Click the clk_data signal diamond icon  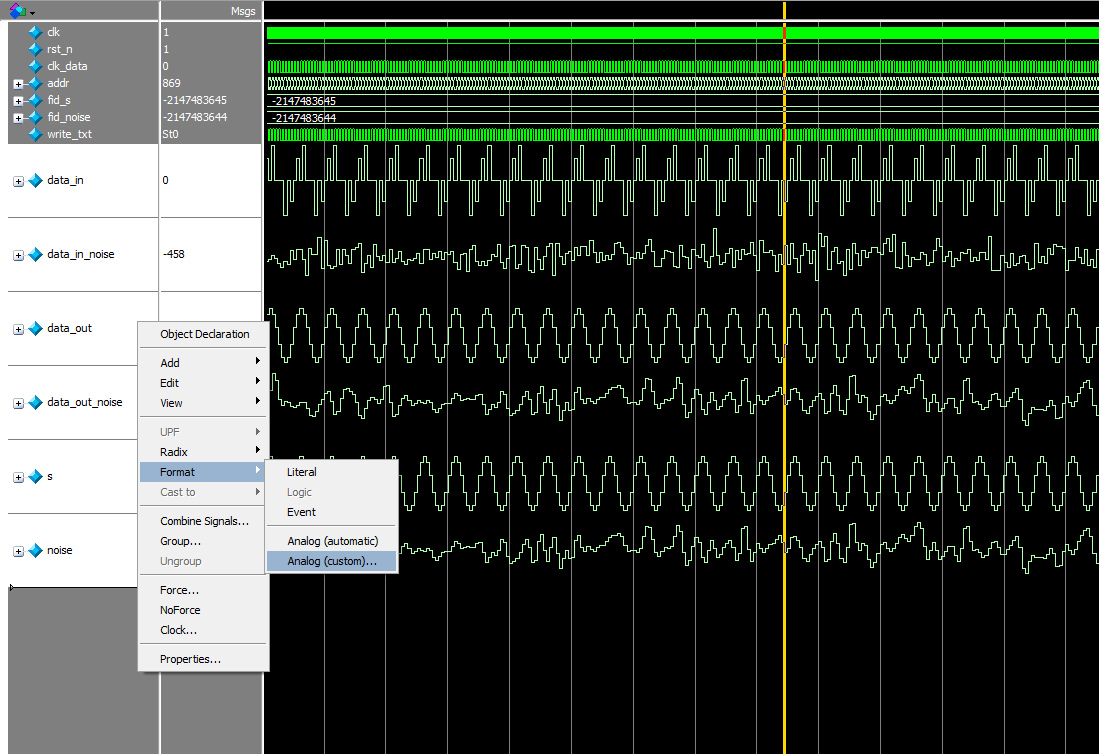pyautogui.click(x=35, y=66)
